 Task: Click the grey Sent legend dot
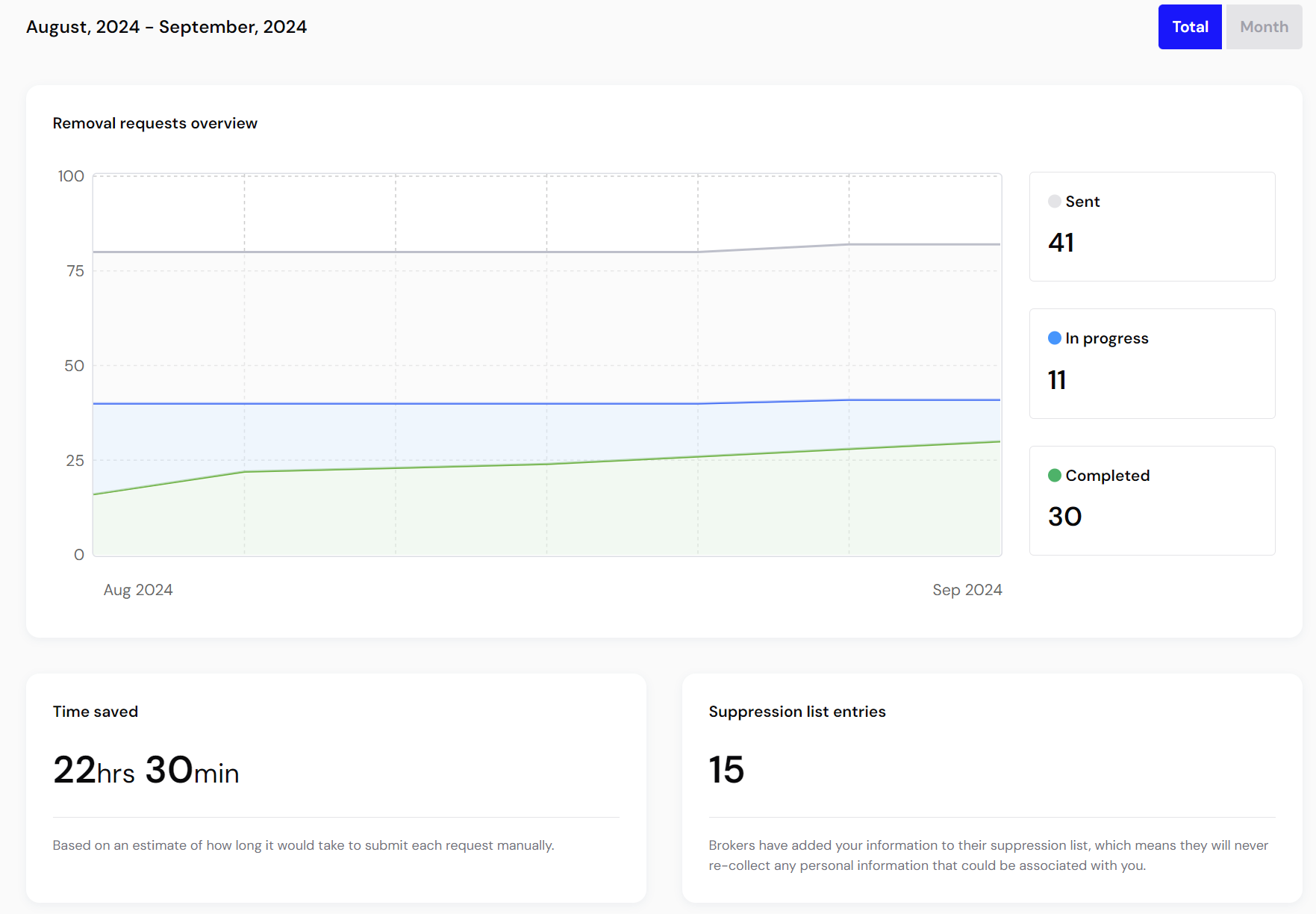pyautogui.click(x=1055, y=202)
